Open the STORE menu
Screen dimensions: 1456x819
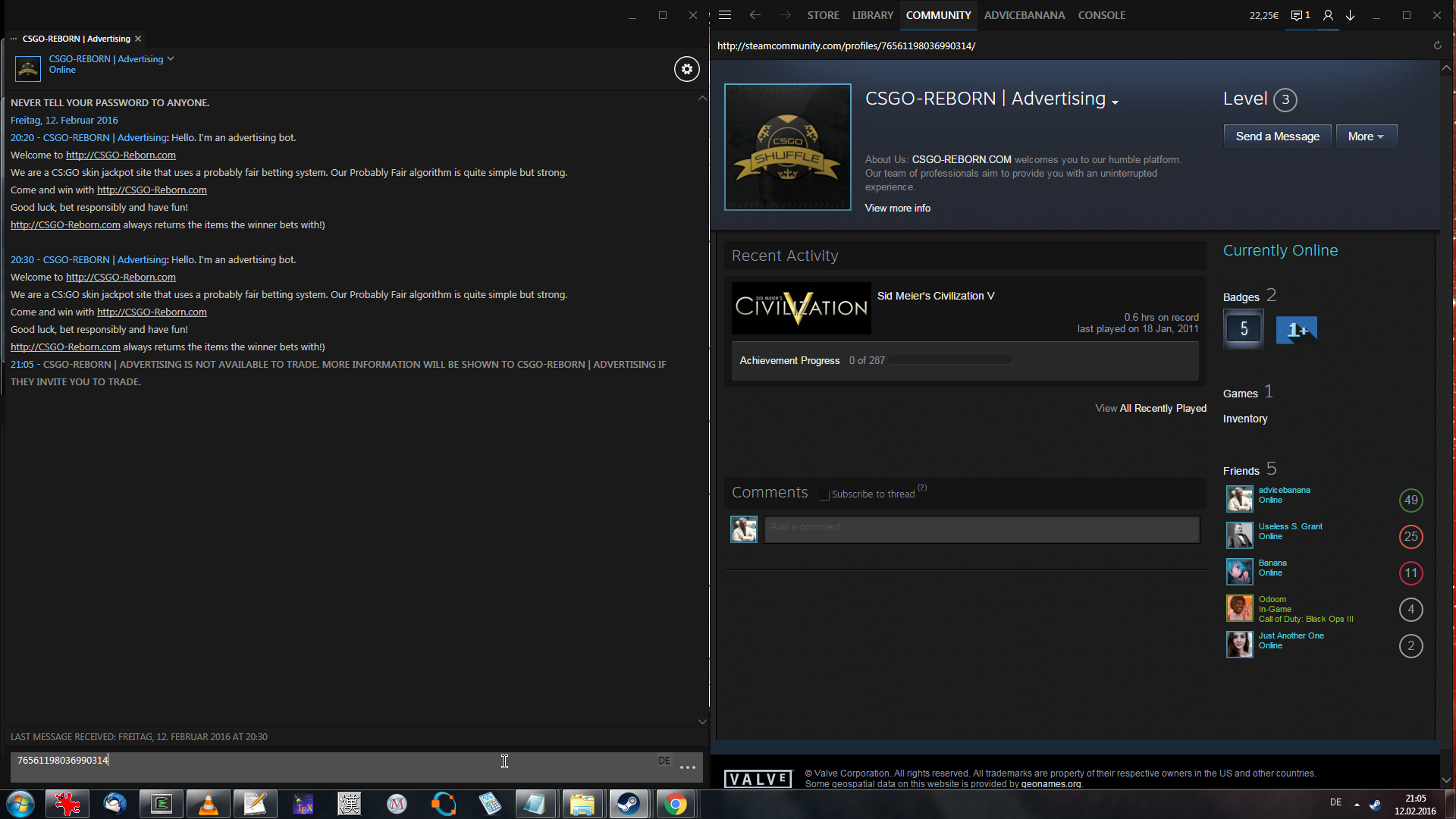pyautogui.click(x=823, y=15)
